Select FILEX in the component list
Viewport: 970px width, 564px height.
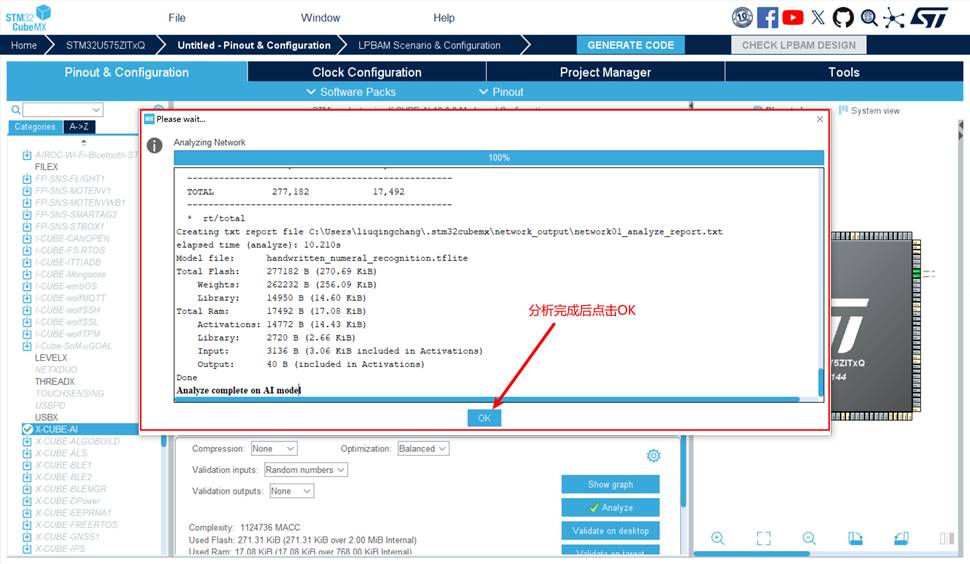(46, 167)
